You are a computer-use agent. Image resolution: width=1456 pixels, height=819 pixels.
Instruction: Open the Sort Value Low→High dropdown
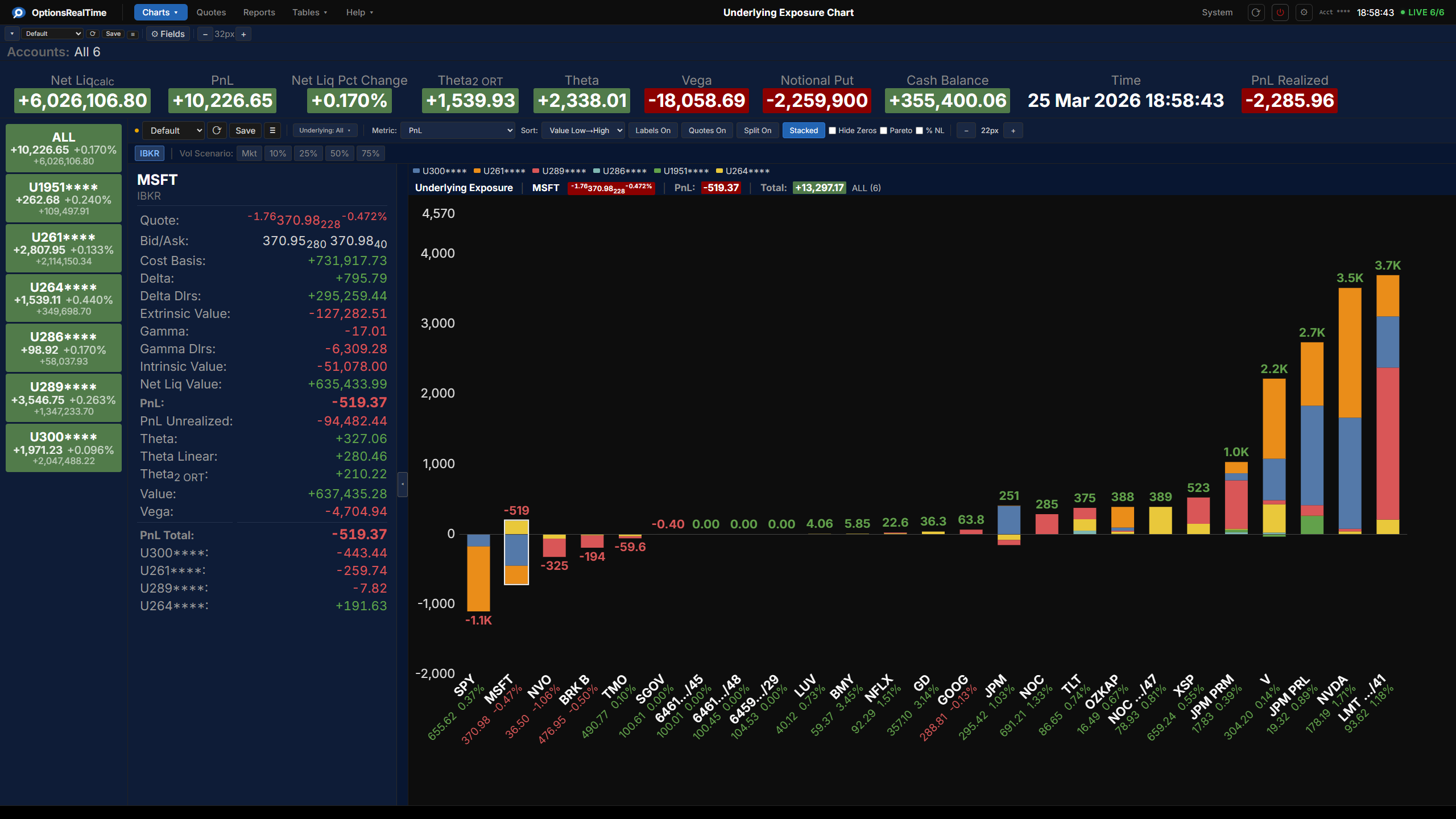coord(584,130)
